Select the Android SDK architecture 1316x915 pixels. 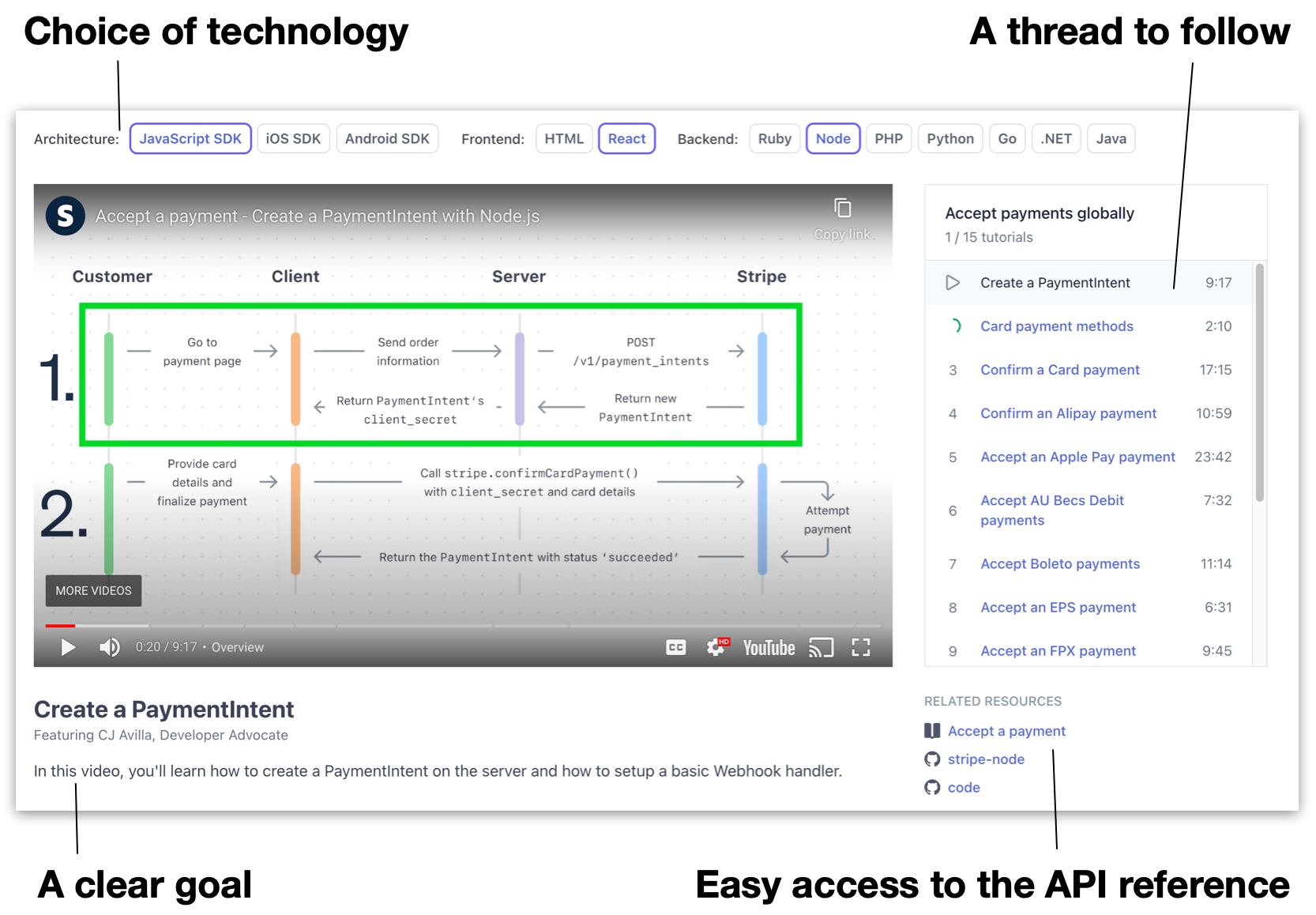[387, 138]
